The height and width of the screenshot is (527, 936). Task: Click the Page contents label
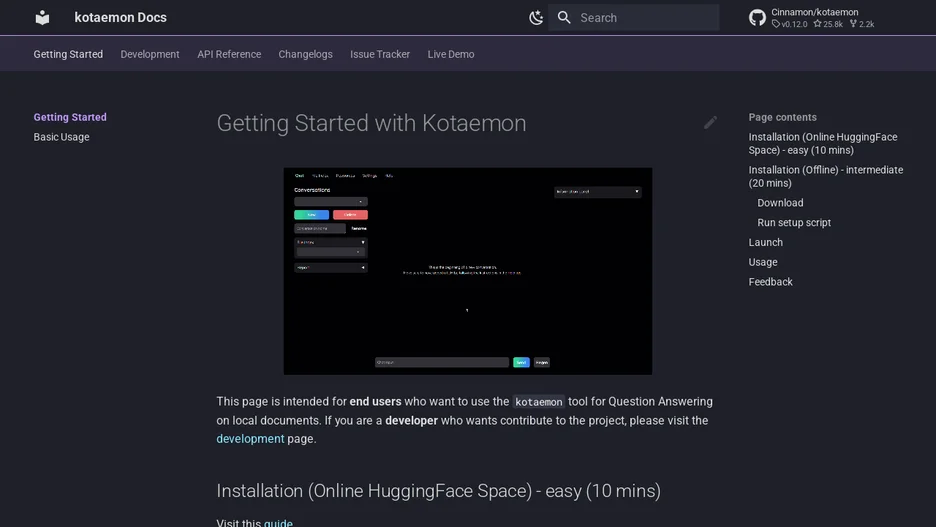coord(783,117)
